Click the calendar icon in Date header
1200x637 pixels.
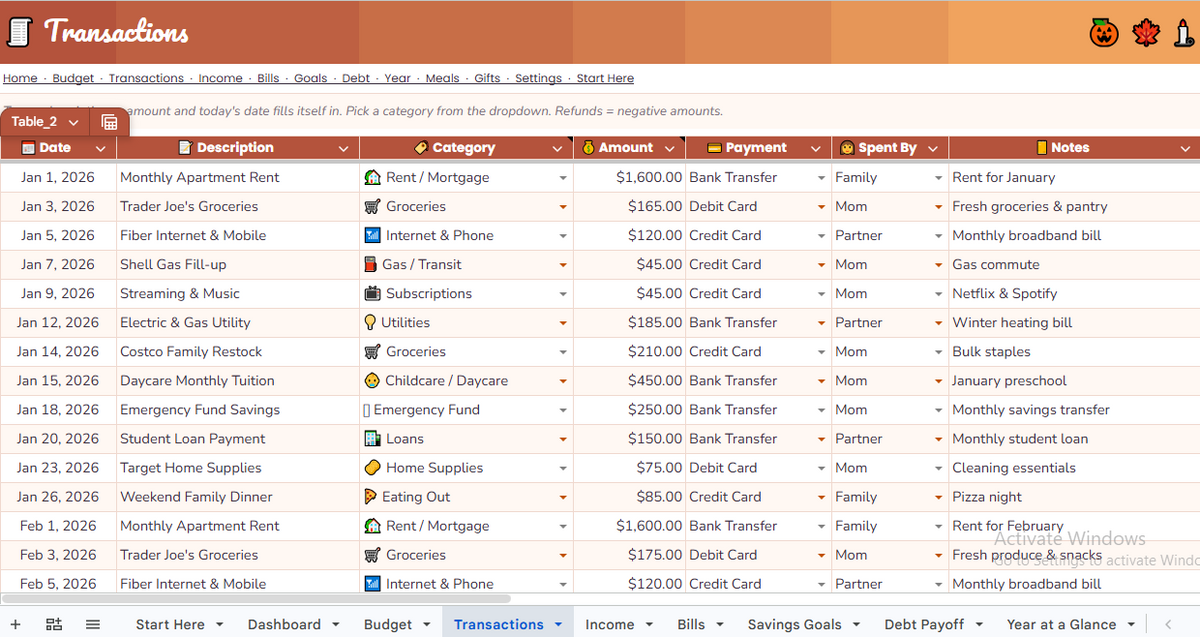point(28,148)
